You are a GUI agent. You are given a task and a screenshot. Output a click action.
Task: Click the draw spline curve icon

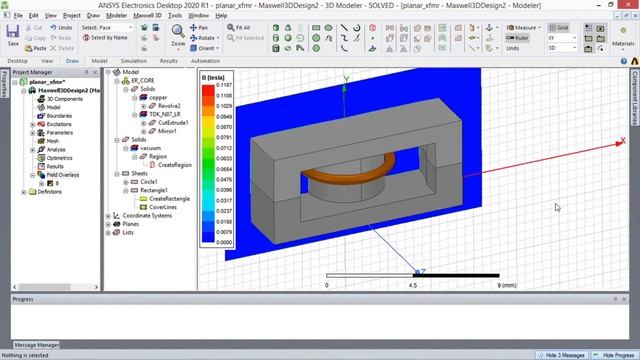pyautogui.click(x=344, y=38)
